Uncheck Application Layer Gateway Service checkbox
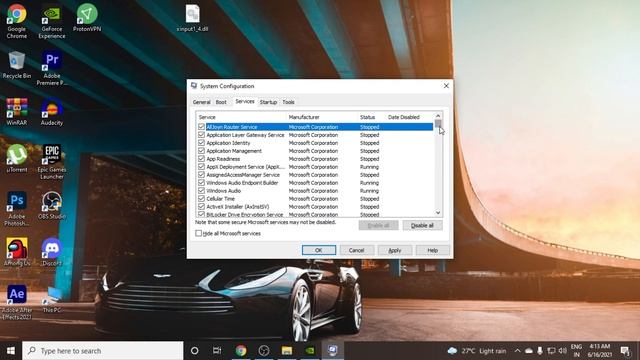This screenshot has height=360, width=640. click(201, 135)
